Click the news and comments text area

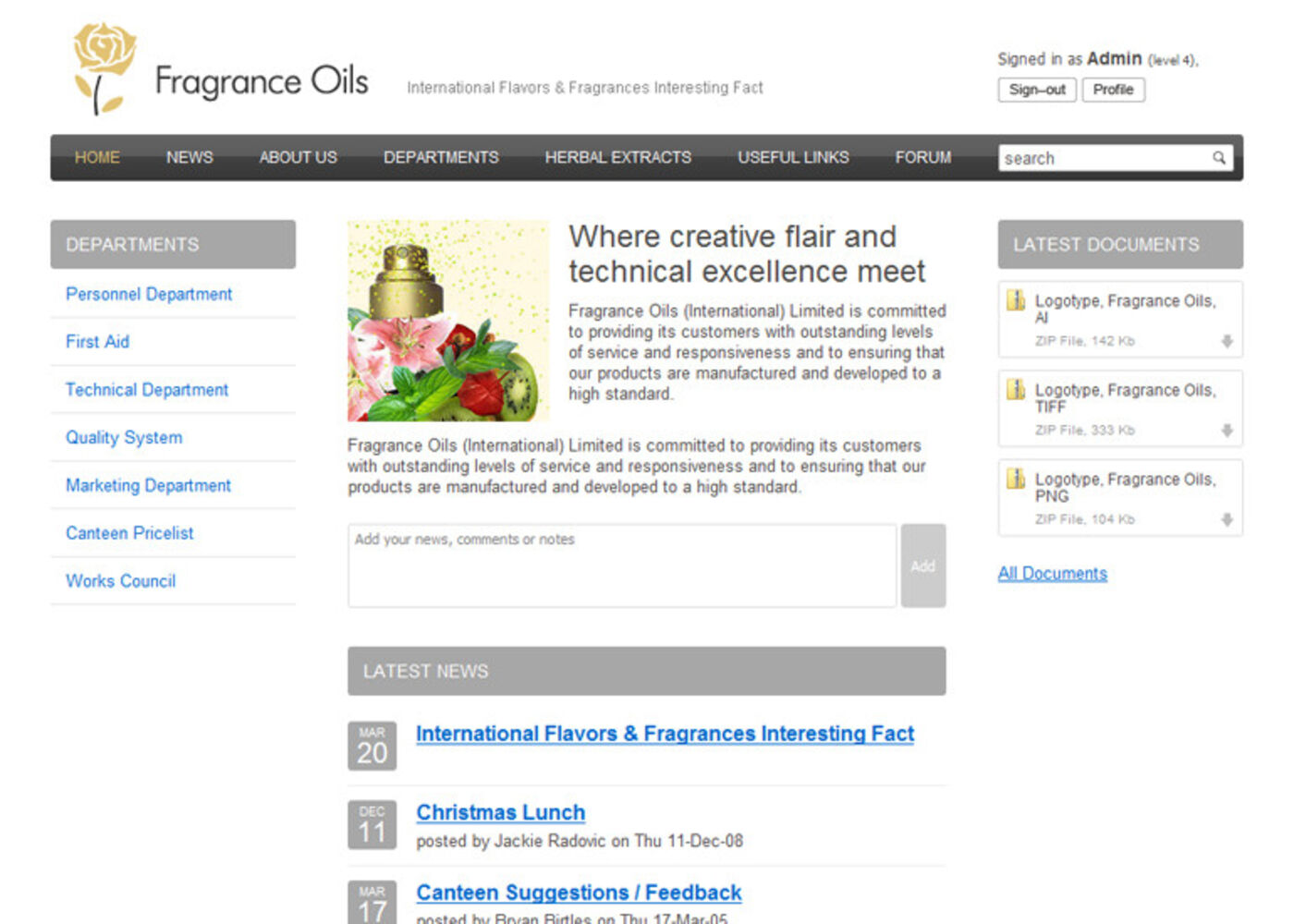tap(621, 565)
